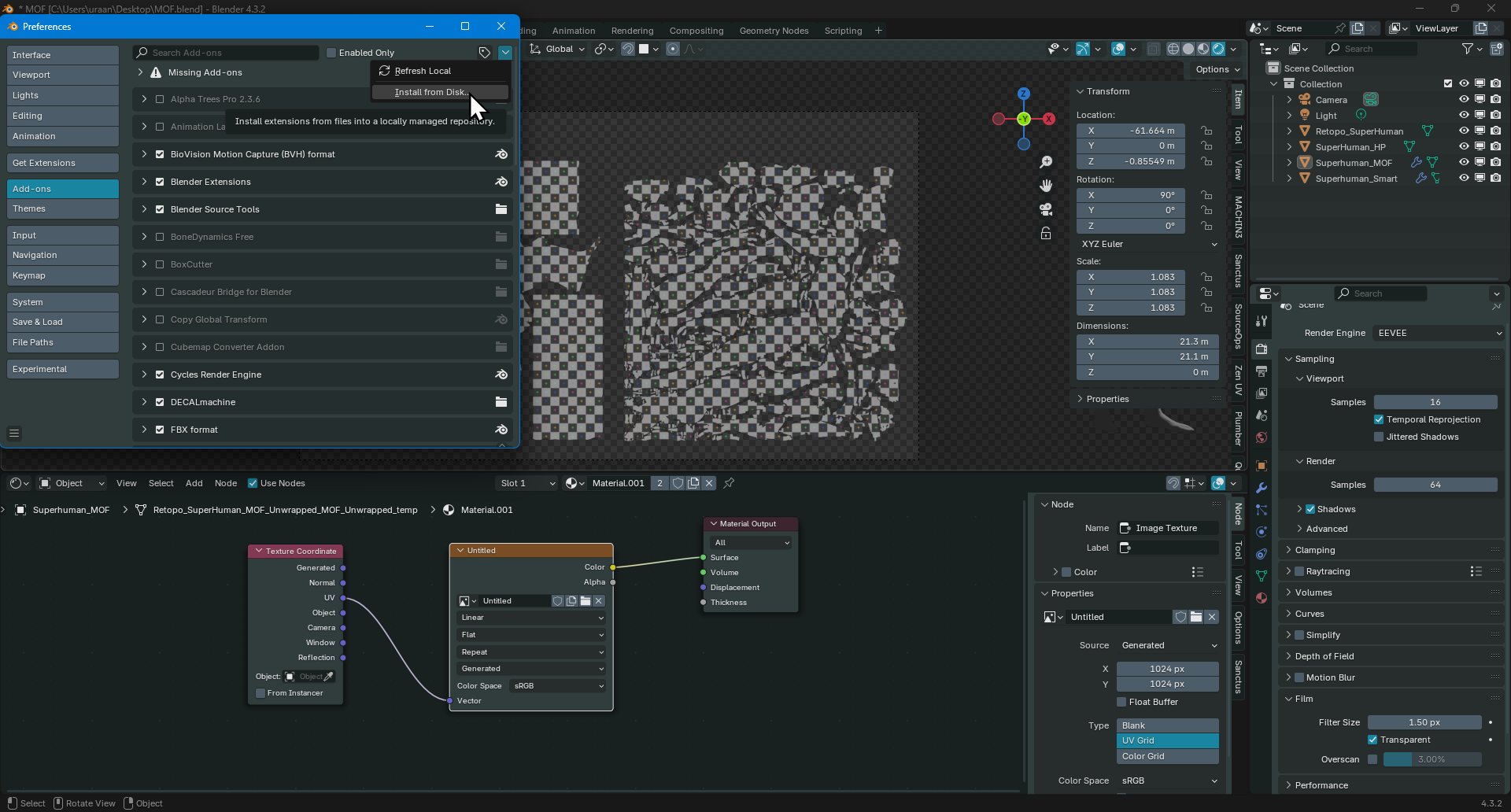Uncheck the Enabled Only checkbox
This screenshot has height=812, width=1511.
click(x=331, y=53)
